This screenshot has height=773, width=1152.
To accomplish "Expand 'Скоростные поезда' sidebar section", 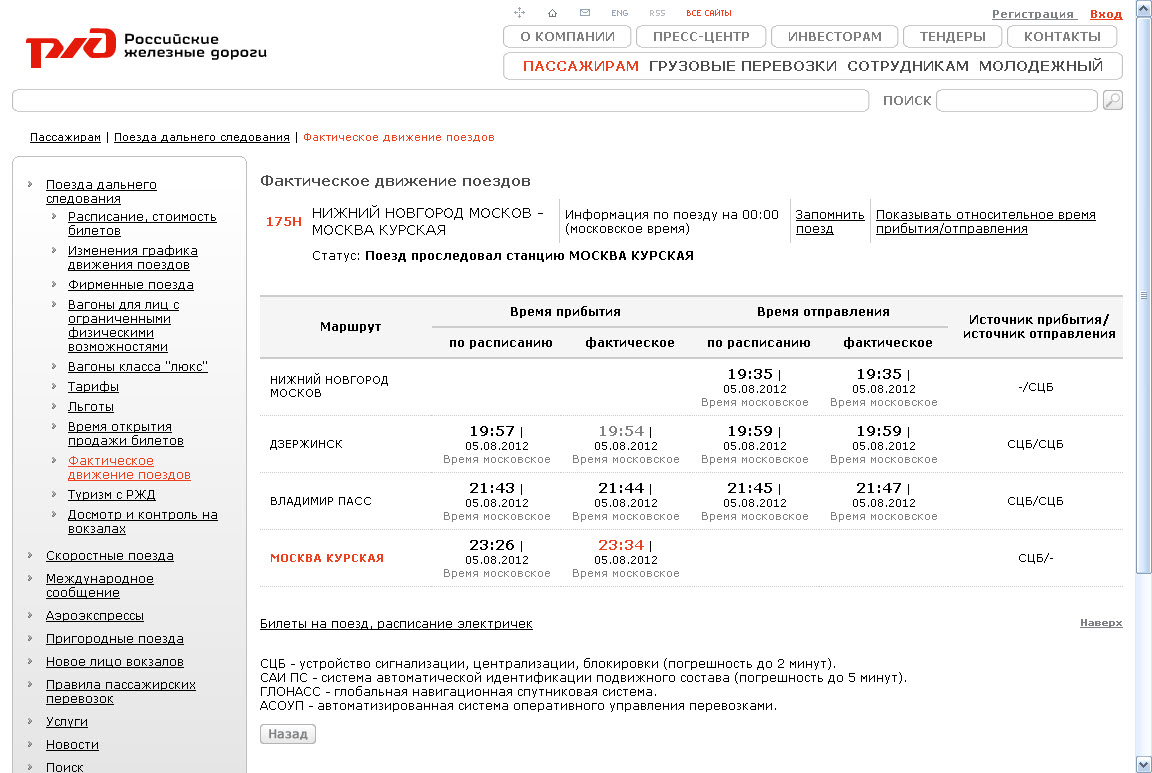I will (x=110, y=556).
